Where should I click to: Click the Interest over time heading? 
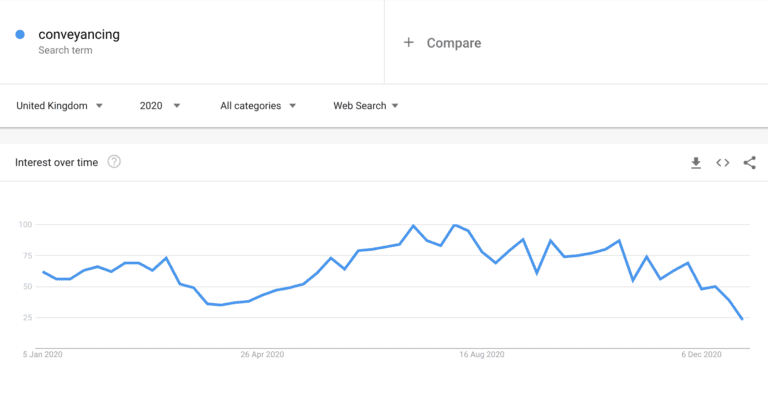(56, 163)
